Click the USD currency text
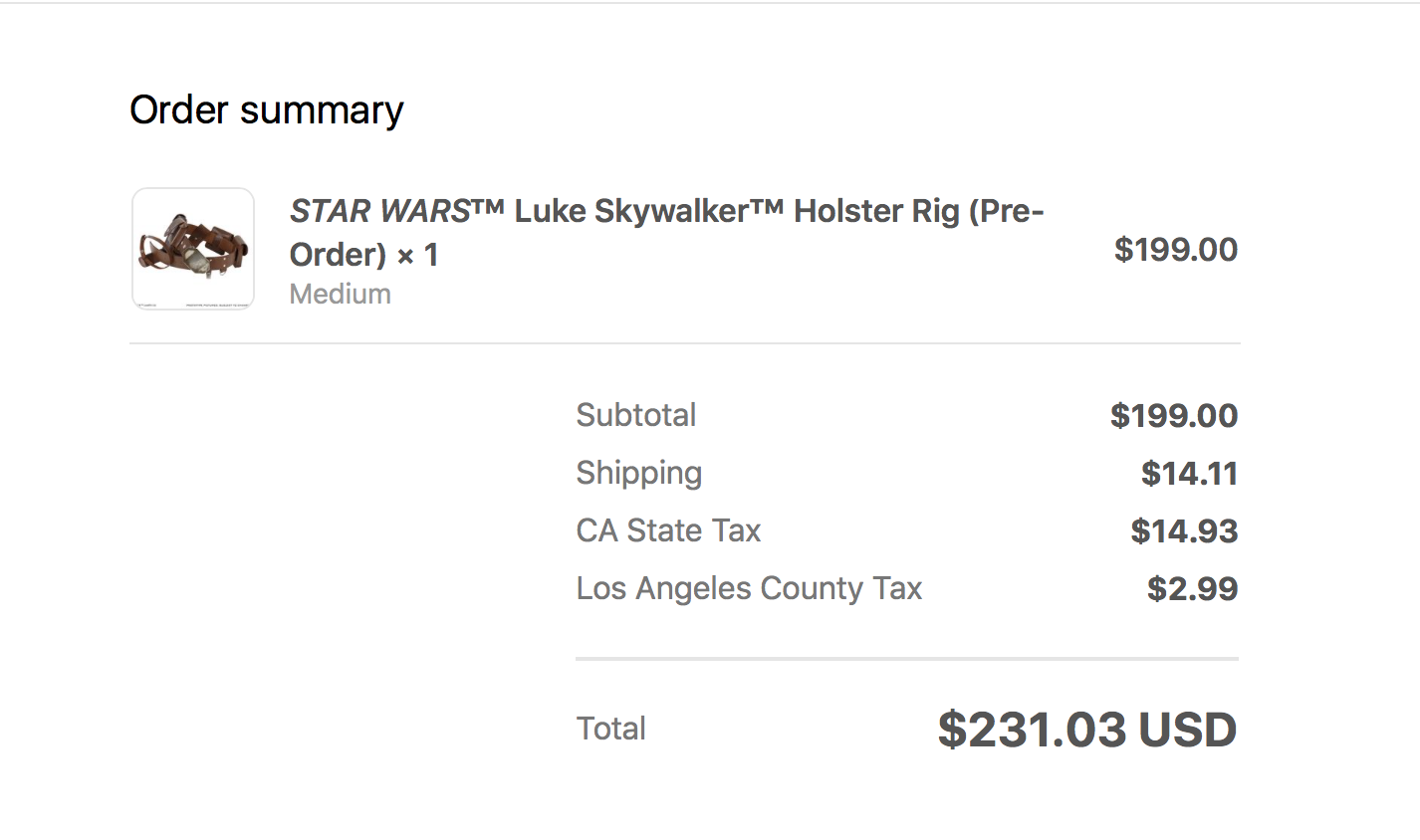1420x840 pixels. pos(1188,730)
